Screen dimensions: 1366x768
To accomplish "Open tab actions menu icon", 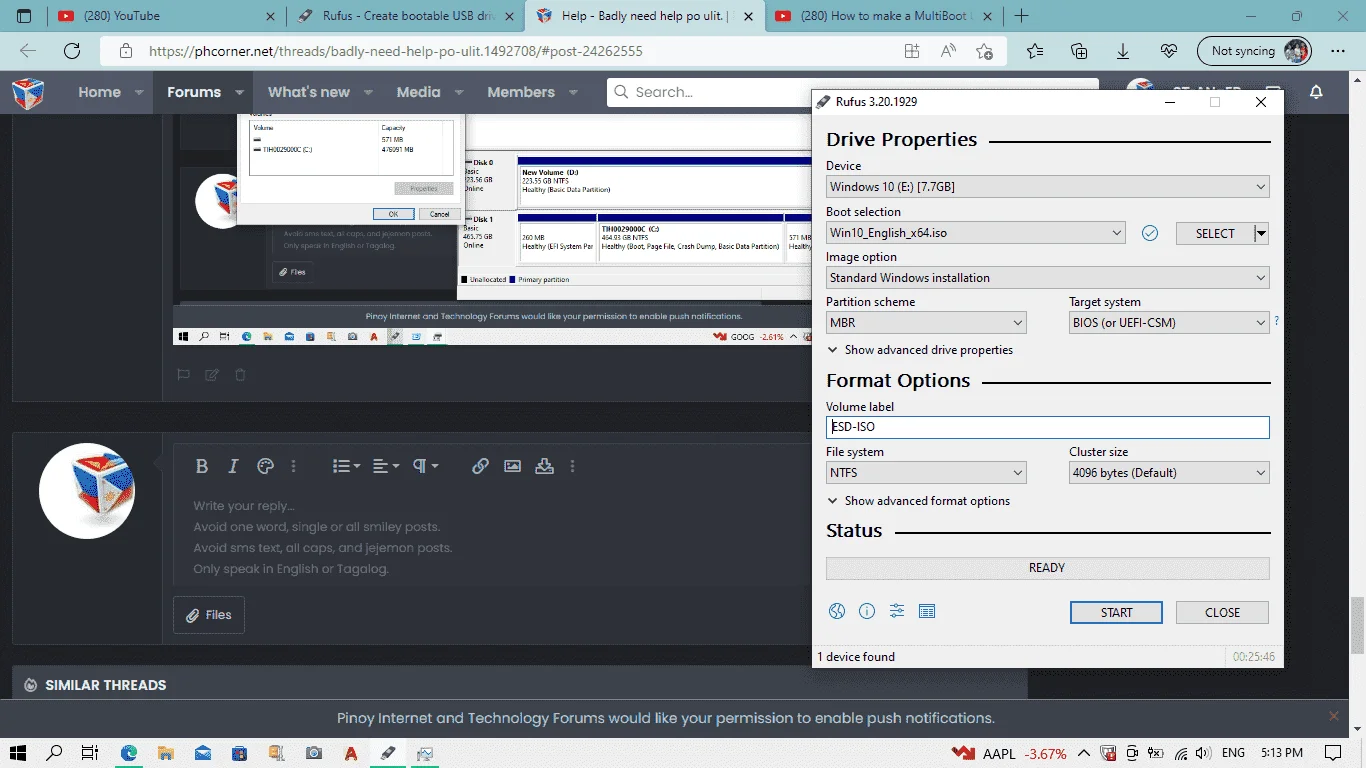I will [x=24, y=16].
